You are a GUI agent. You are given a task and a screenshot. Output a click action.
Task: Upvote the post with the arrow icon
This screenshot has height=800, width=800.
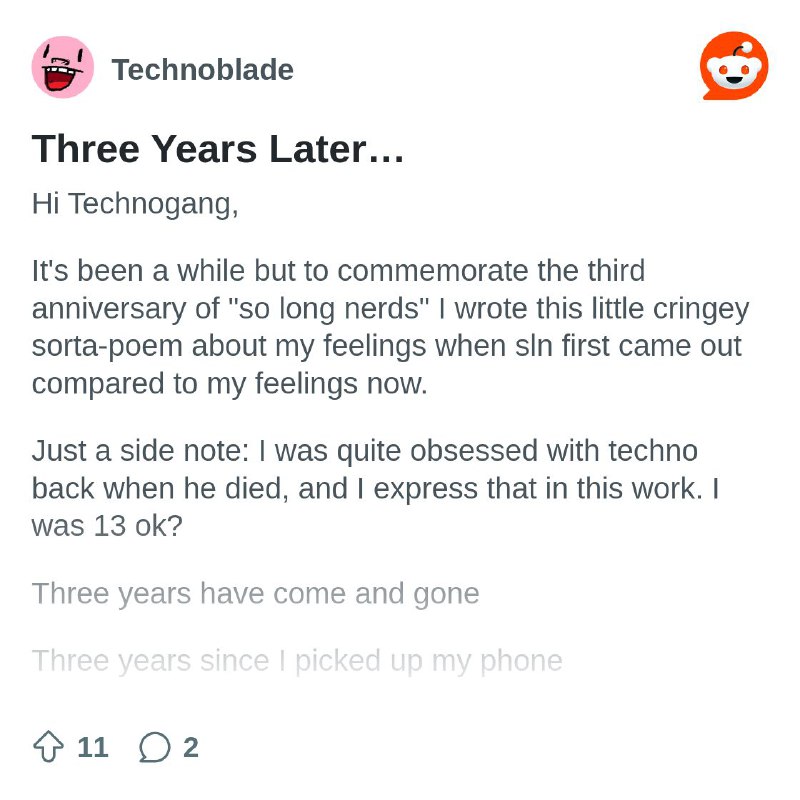[x=48, y=746]
